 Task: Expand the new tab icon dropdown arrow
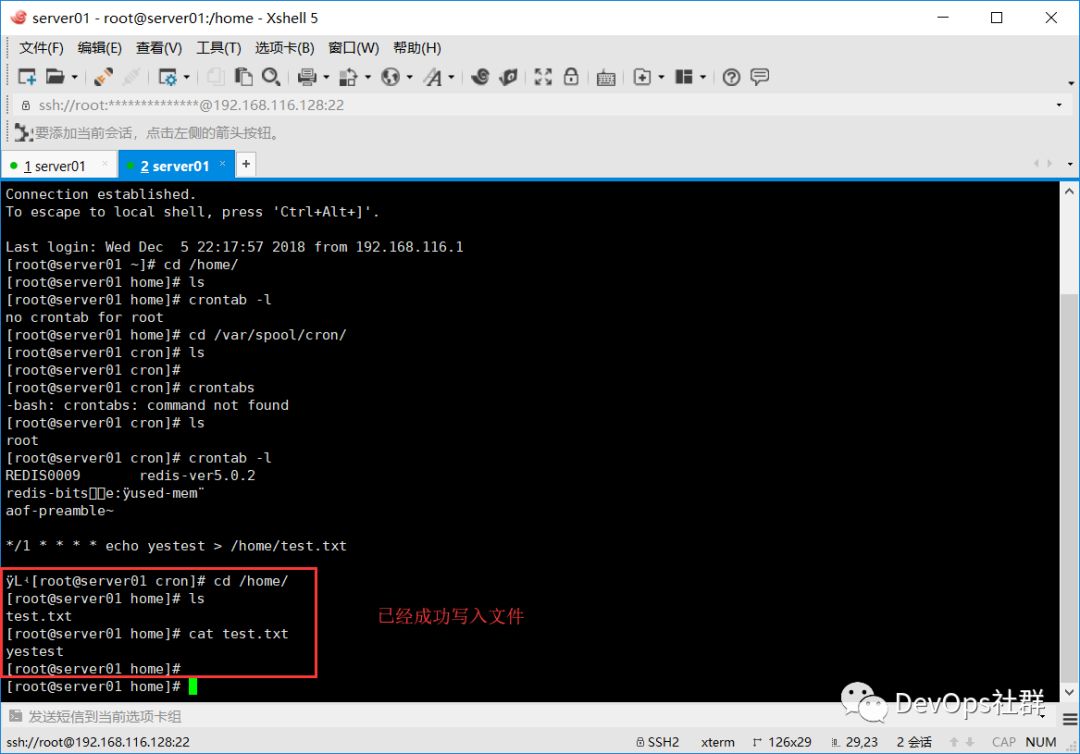tap(661, 77)
